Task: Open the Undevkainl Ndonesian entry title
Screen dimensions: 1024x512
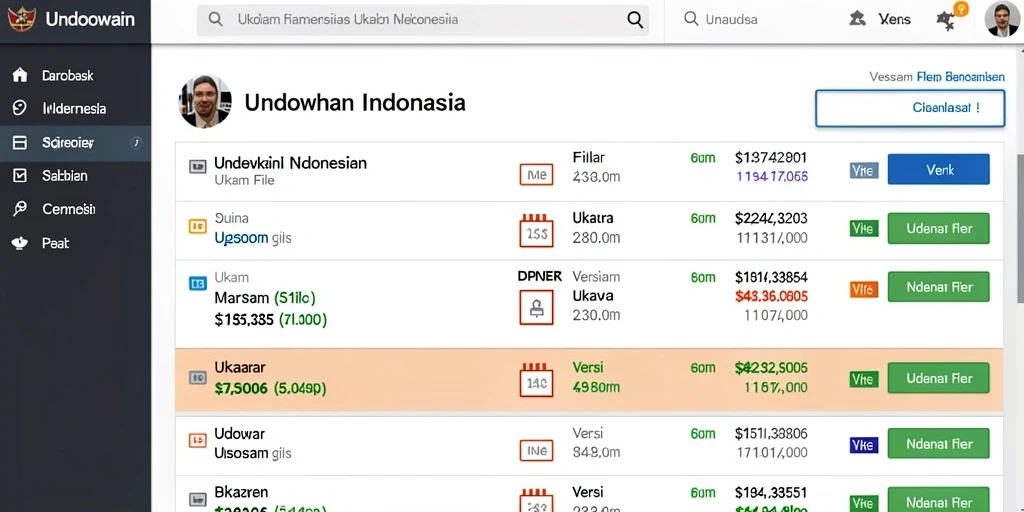Action: coord(290,163)
